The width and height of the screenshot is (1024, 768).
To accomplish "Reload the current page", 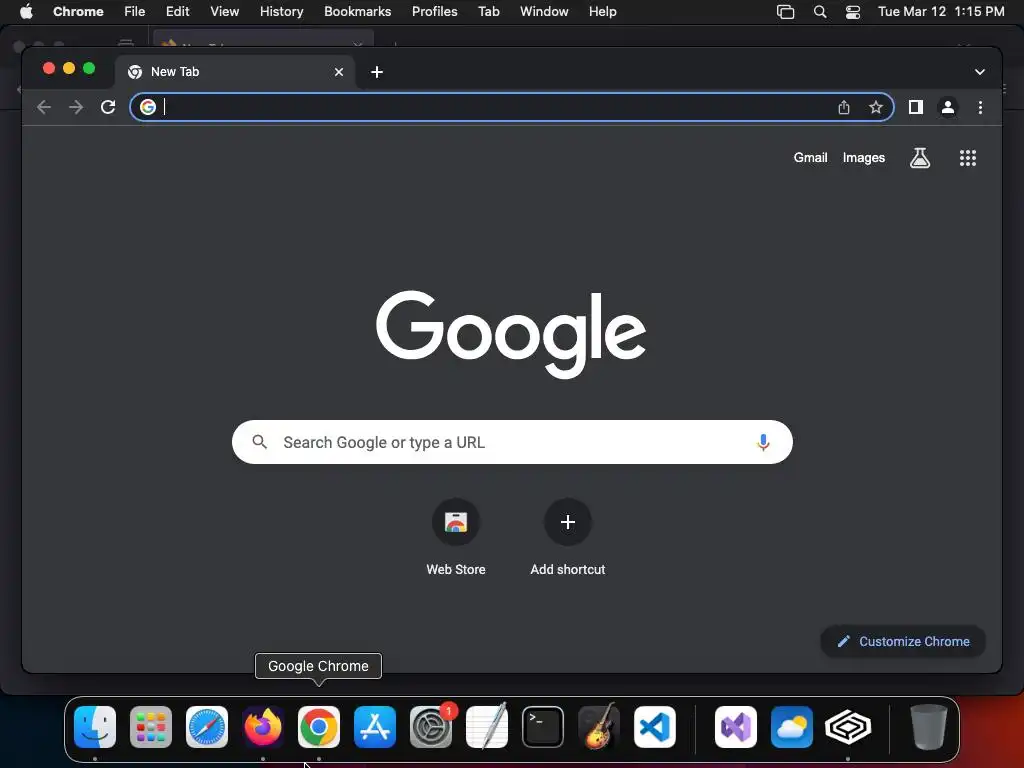I will tap(108, 107).
